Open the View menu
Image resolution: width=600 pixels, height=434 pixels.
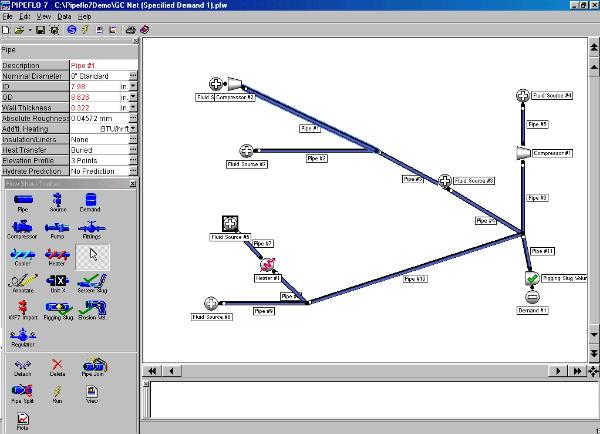point(43,17)
